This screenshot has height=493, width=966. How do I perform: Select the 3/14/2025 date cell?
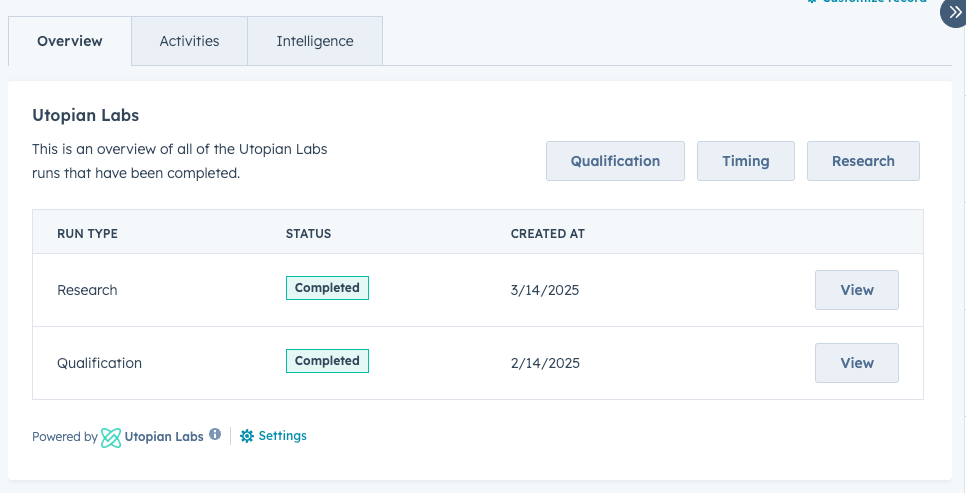point(545,291)
